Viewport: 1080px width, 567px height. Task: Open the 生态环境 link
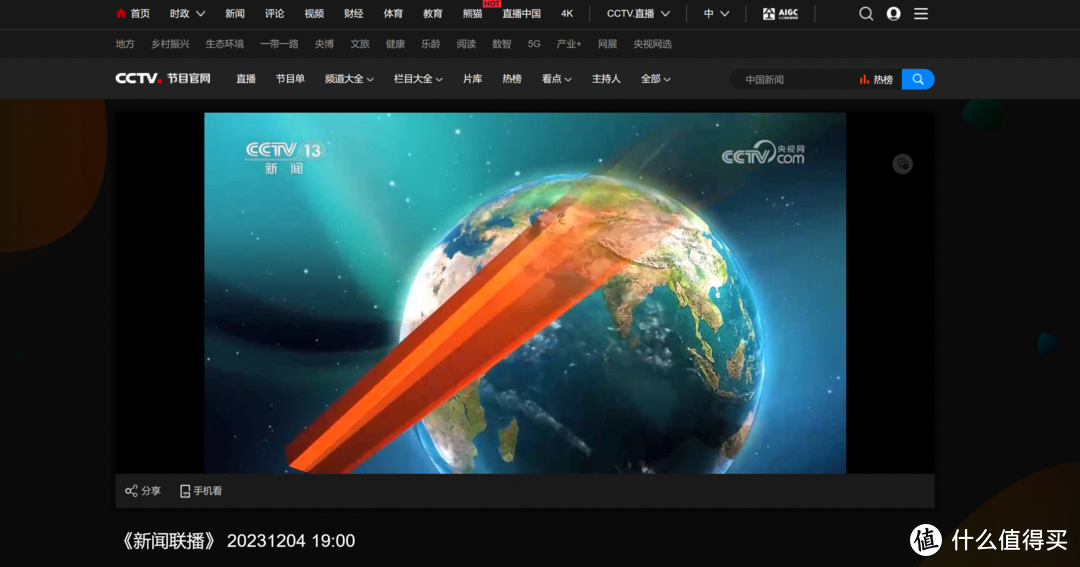(225, 44)
